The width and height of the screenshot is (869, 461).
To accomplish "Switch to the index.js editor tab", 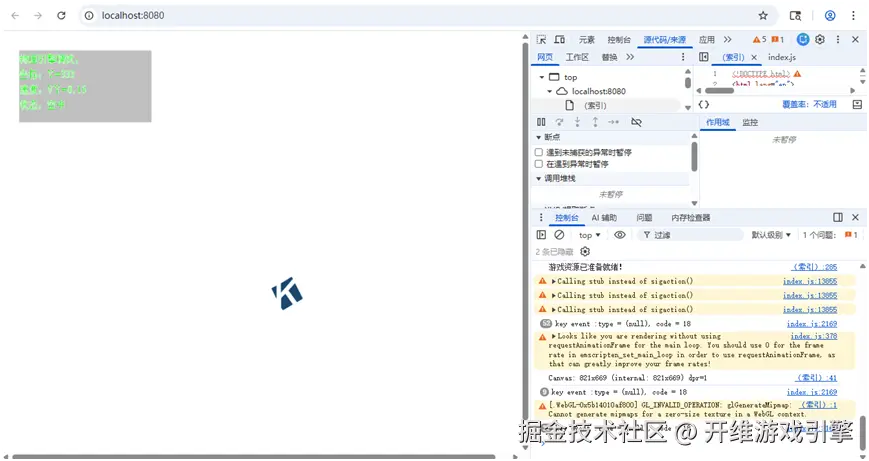I will pos(782,57).
